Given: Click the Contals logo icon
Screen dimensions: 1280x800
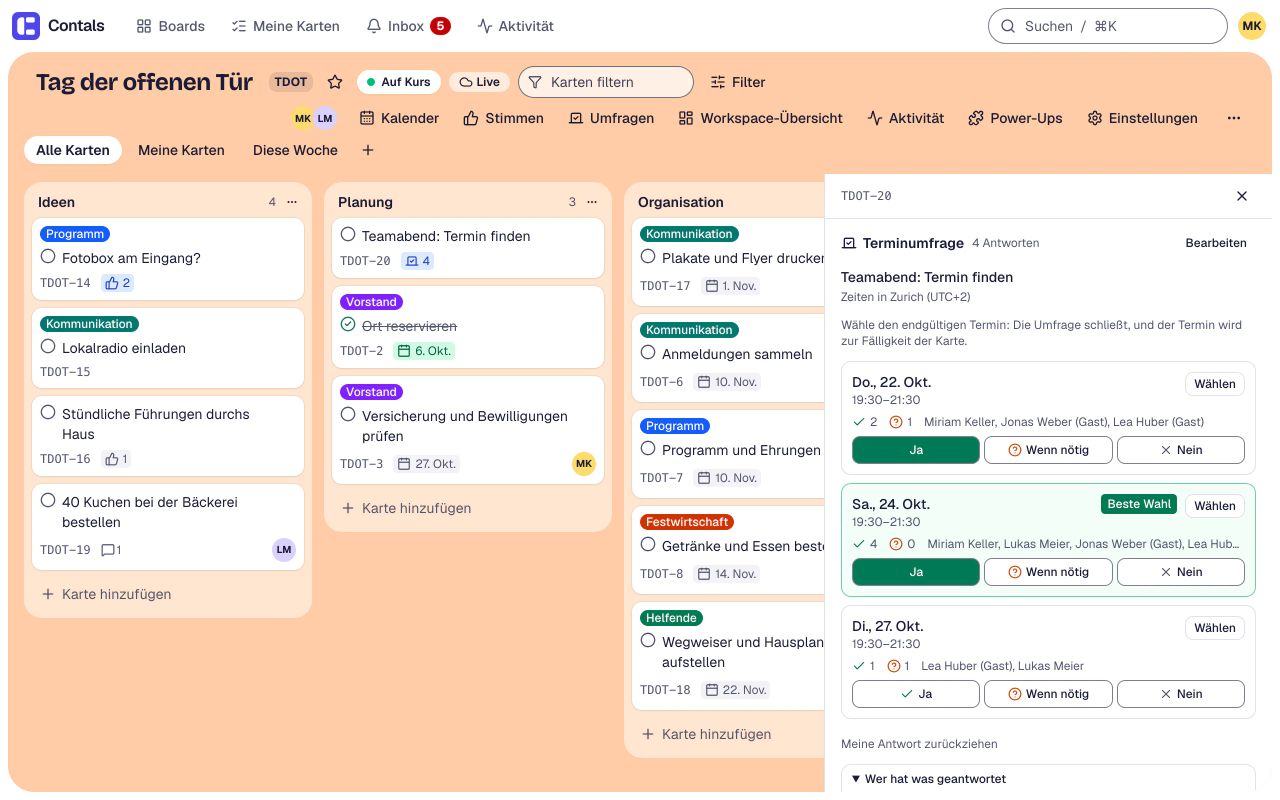Looking at the screenshot, I should [26, 26].
